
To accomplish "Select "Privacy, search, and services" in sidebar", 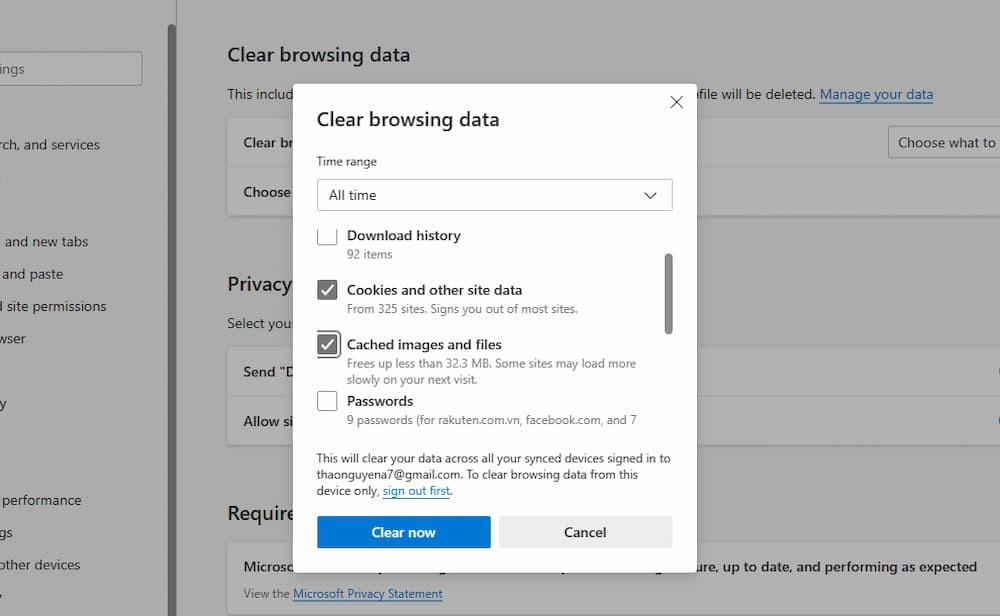I will tap(50, 144).
